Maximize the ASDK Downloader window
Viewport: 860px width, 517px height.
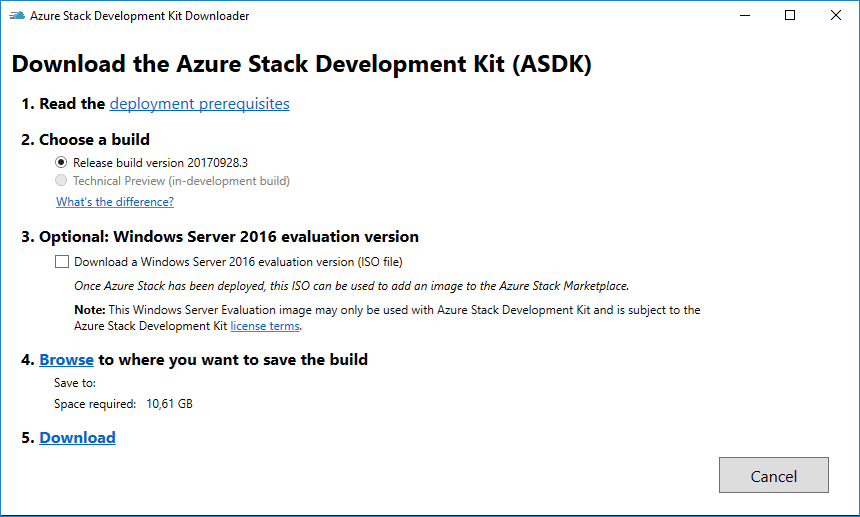790,15
